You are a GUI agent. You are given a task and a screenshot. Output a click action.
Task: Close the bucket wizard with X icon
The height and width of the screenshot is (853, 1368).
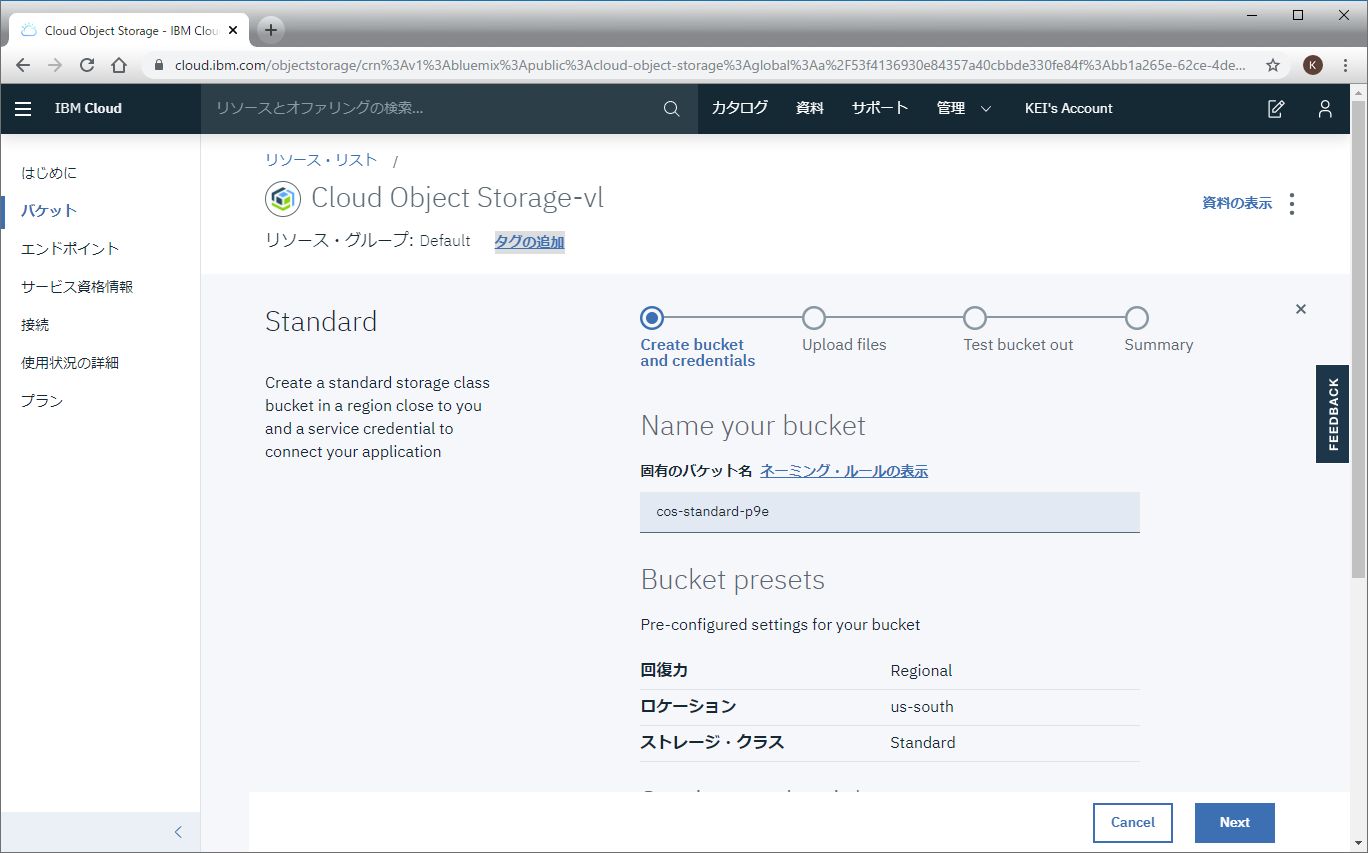[1301, 309]
